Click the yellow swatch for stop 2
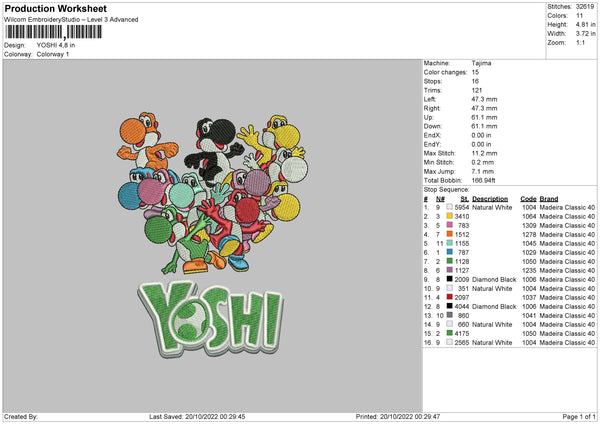This screenshot has height=424, width=600. (450, 216)
